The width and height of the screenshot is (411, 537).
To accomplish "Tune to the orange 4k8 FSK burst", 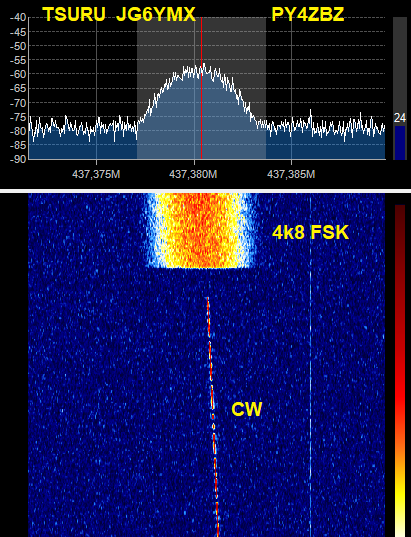I will click(x=201, y=230).
